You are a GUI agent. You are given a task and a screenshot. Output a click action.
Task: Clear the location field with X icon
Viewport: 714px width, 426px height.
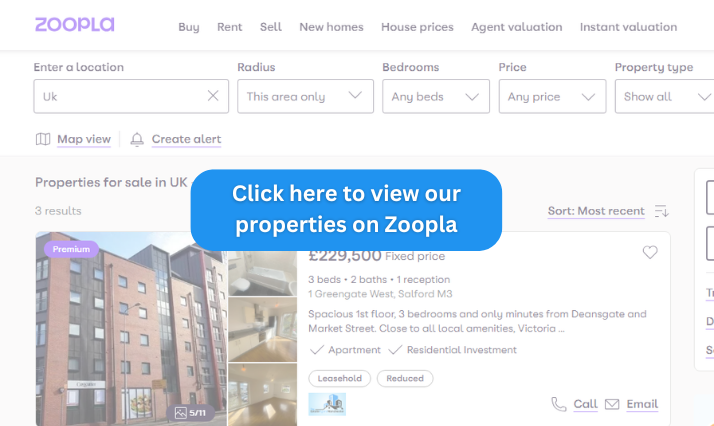pyautogui.click(x=213, y=96)
